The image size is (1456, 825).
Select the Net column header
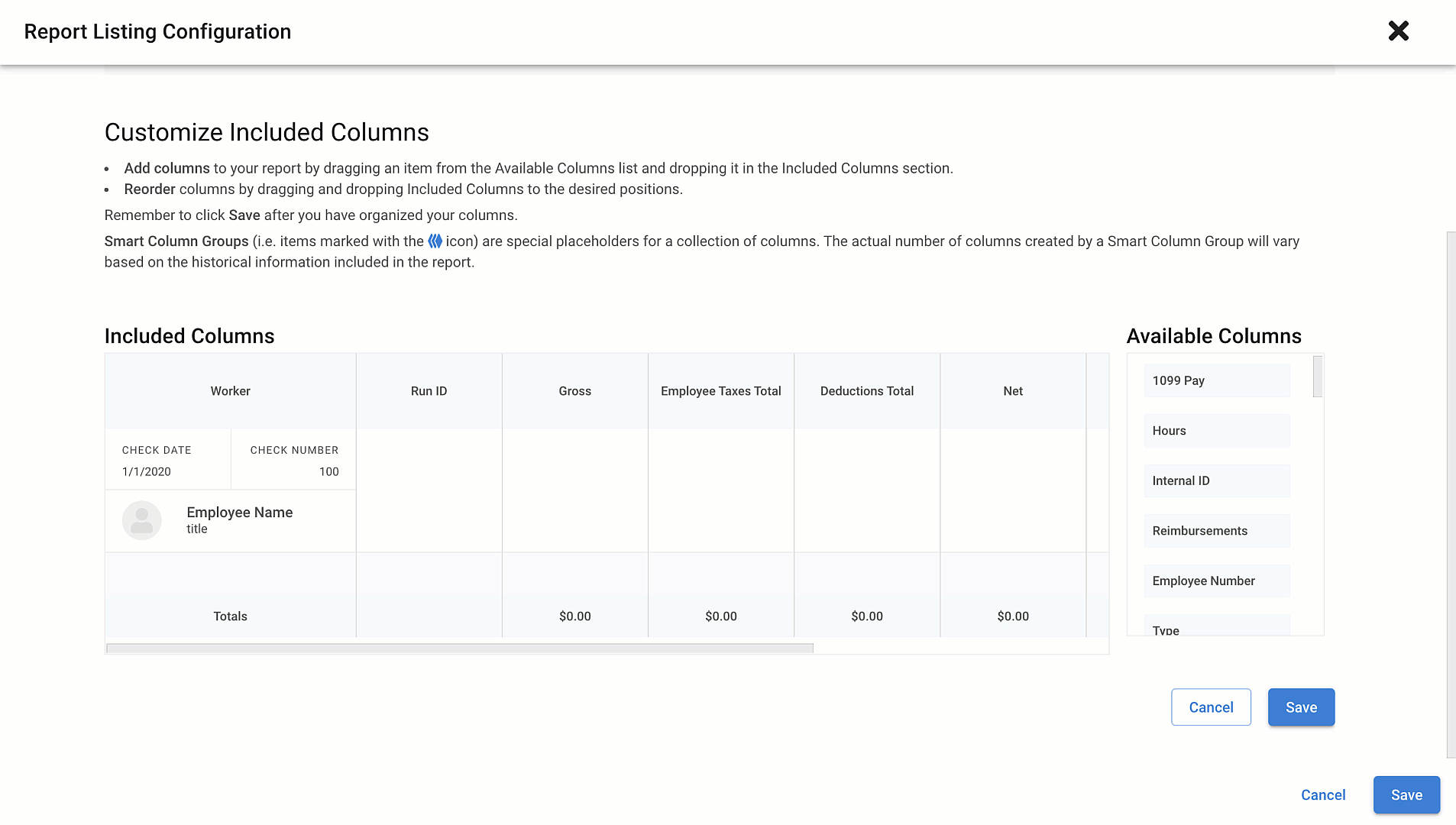(x=1012, y=390)
